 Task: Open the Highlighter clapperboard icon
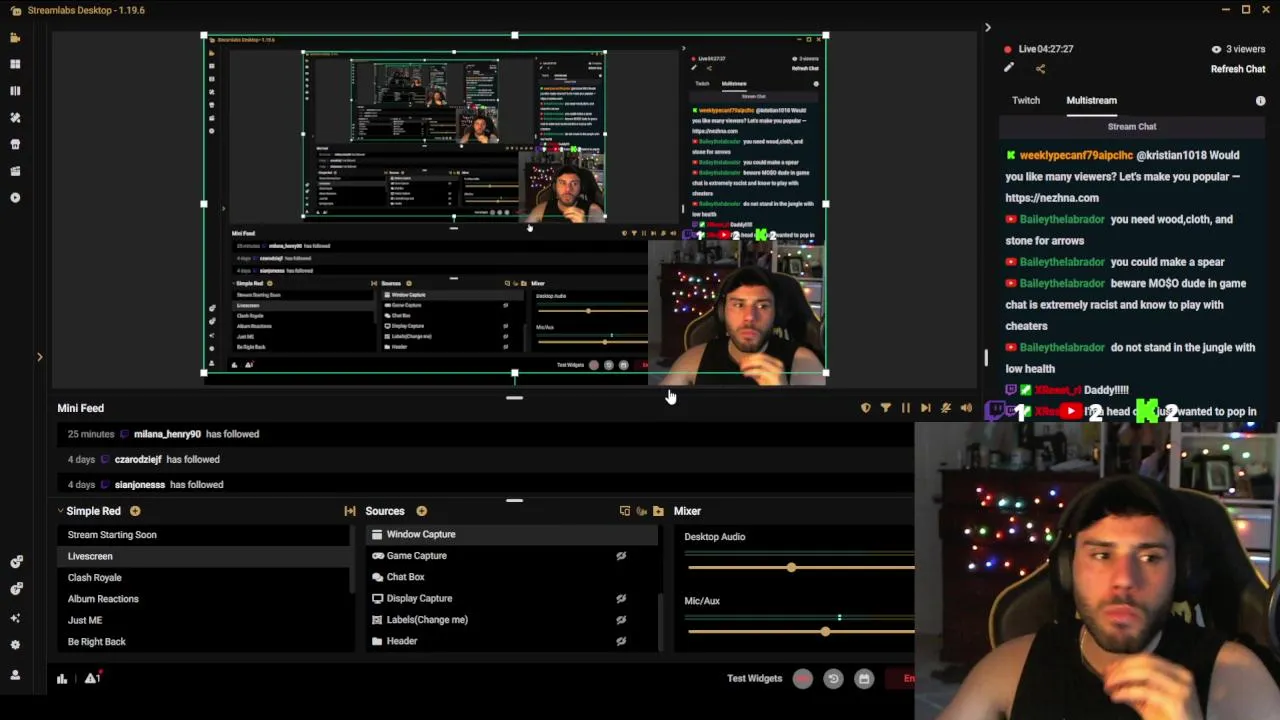[x=15, y=171]
